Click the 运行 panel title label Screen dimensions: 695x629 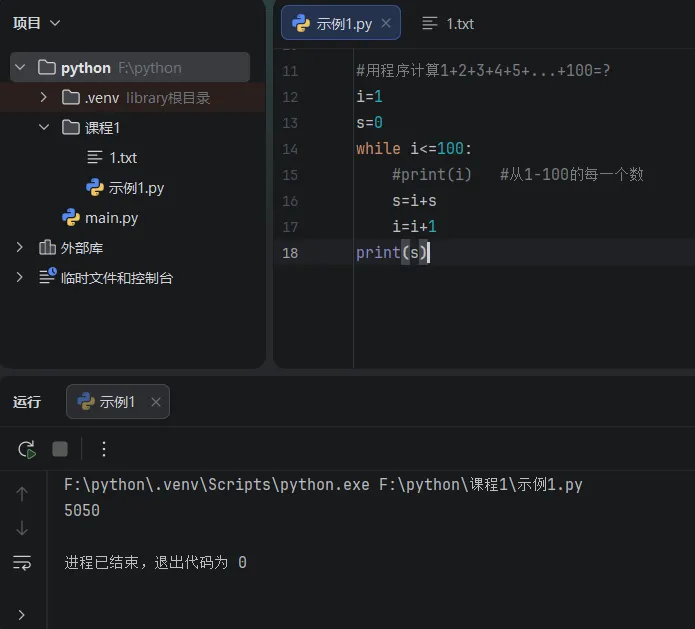tap(27, 402)
